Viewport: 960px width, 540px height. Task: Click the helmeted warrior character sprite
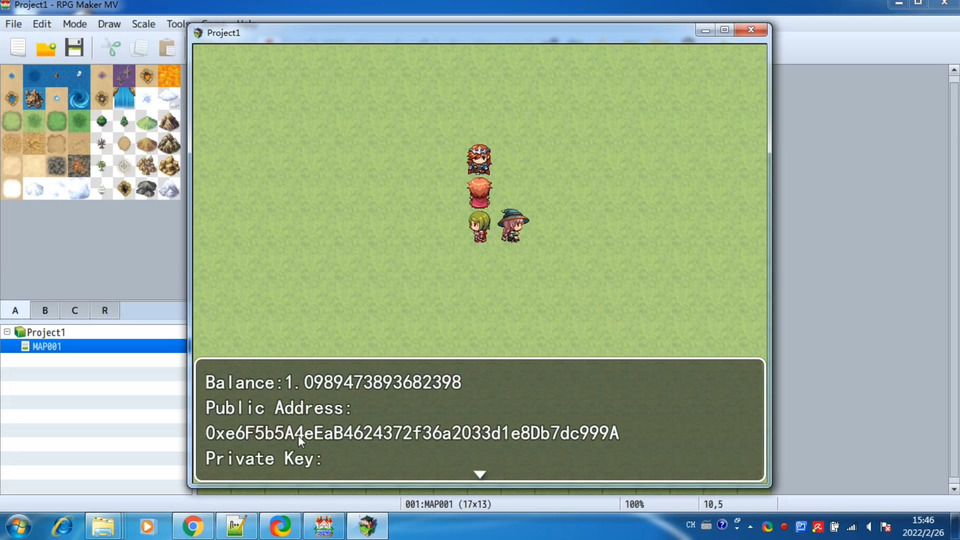coord(479,160)
